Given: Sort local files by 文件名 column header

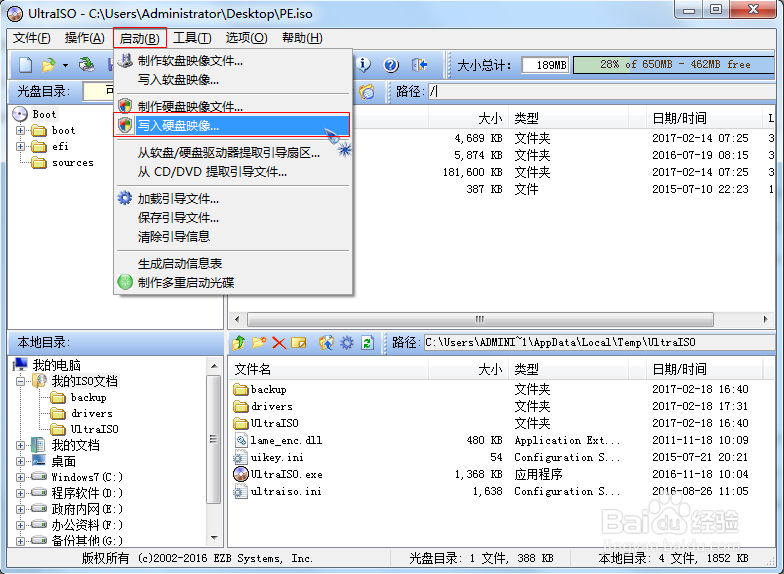Looking at the screenshot, I should coord(328,370).
